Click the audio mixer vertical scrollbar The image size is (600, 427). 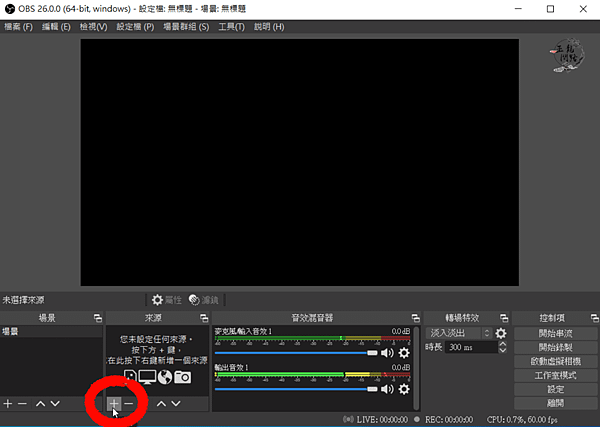coord(416,368)
